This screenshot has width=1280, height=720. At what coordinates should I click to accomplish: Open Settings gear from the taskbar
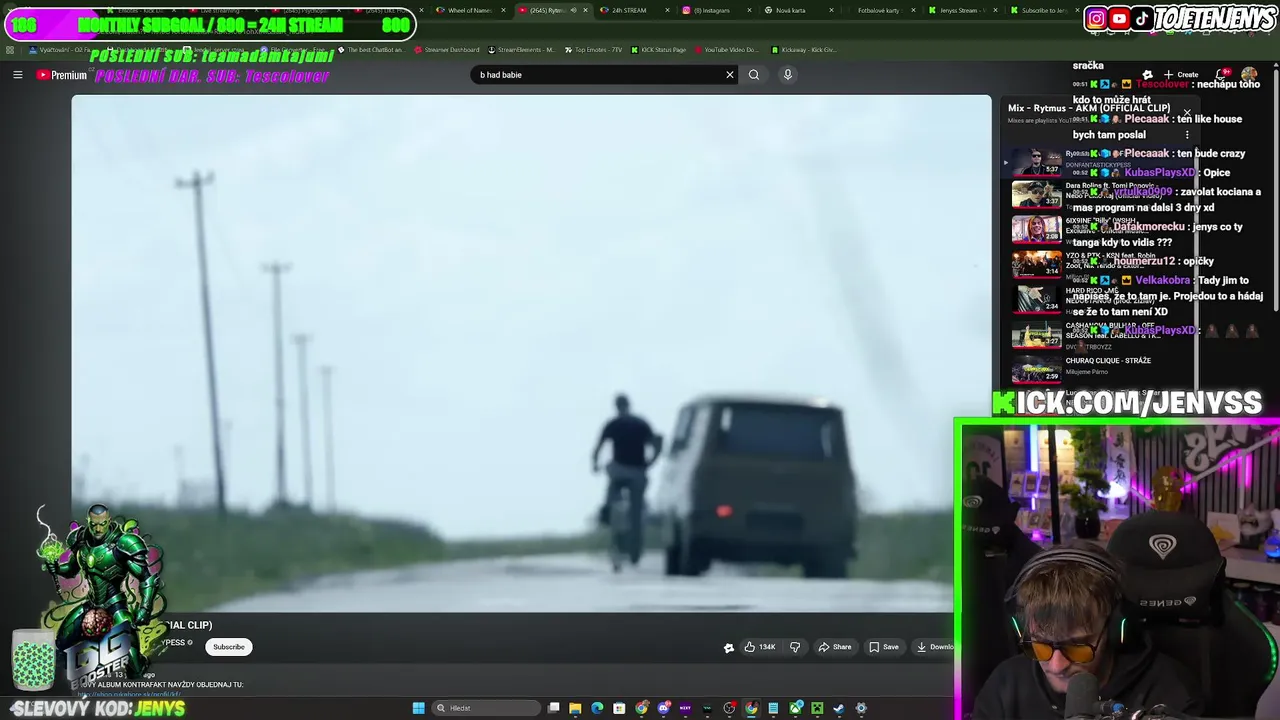tap(861, 708)
